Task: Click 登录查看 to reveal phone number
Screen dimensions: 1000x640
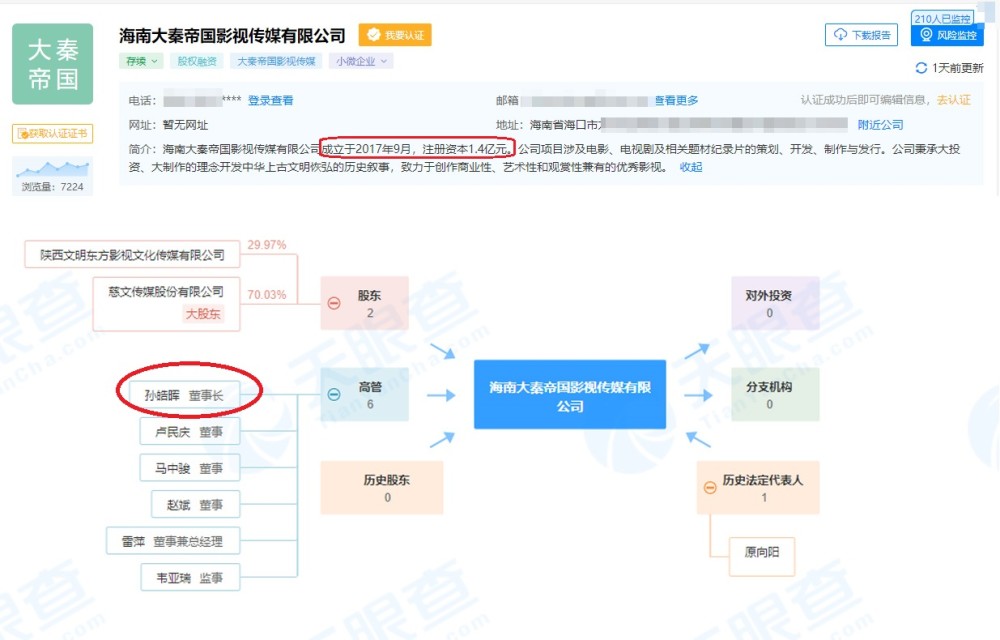Action: click(x=270, y=100)
